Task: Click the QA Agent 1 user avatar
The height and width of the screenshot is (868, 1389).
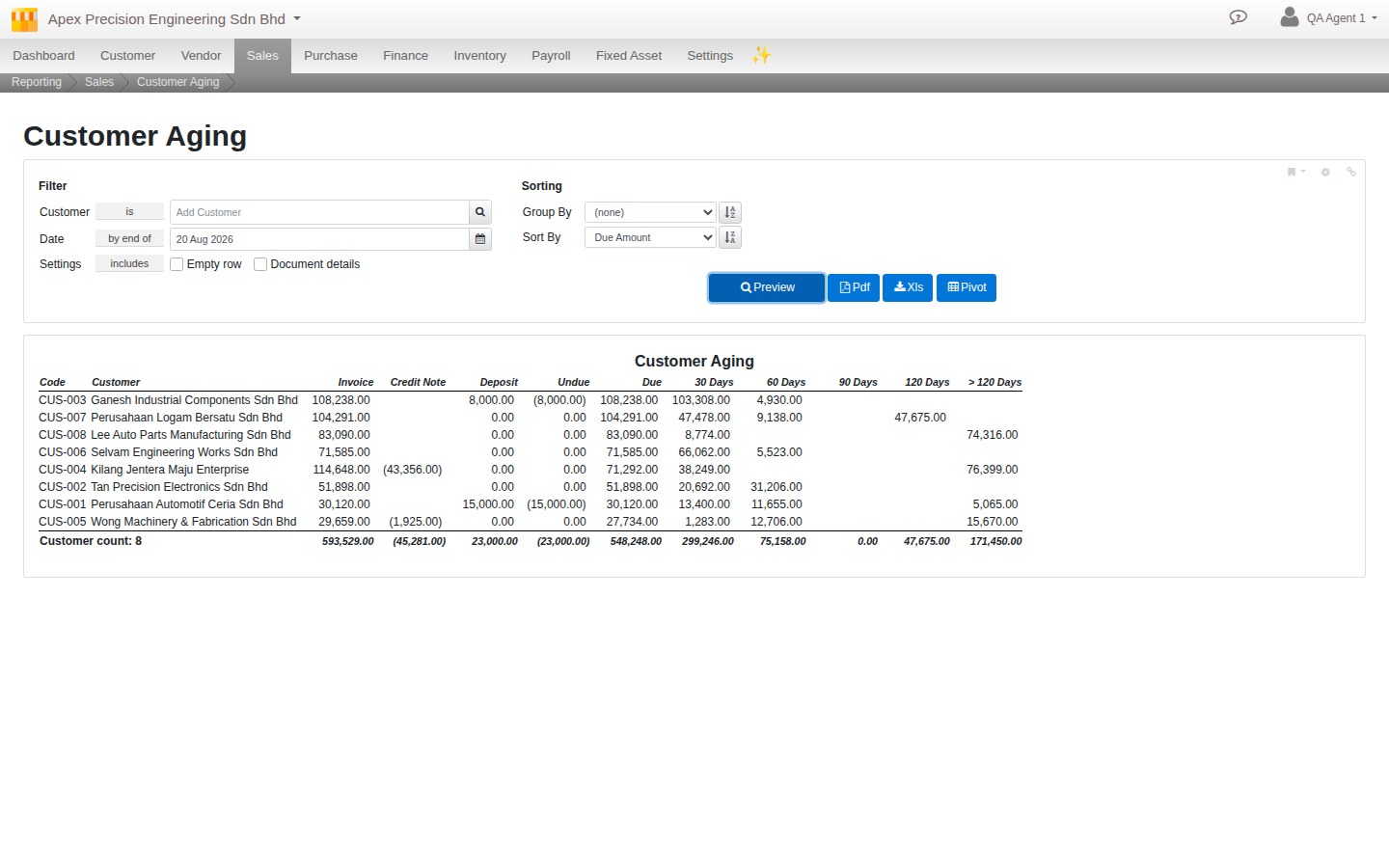Action: click(1289, 17)
